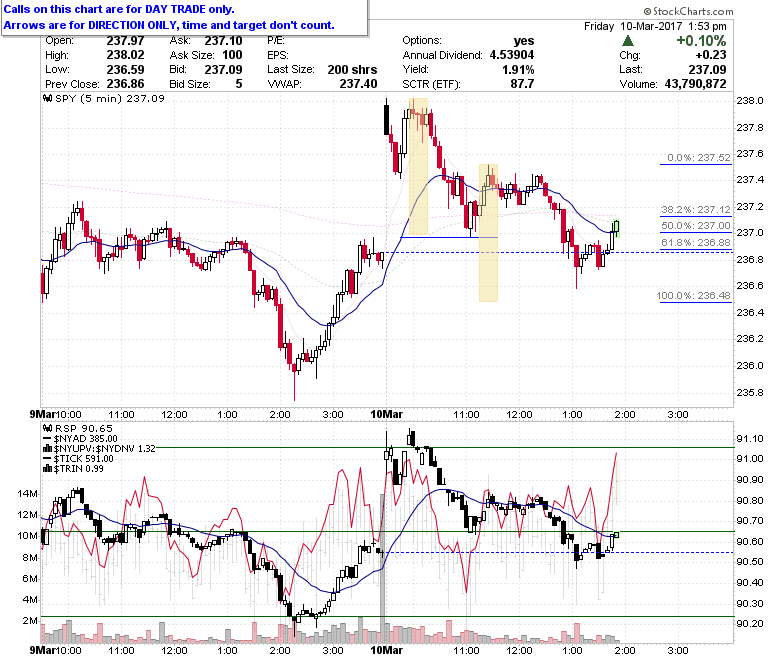This screenshot has width=780, height=659.
Task: Click the Low value 236.59
Action: [125, 69]
